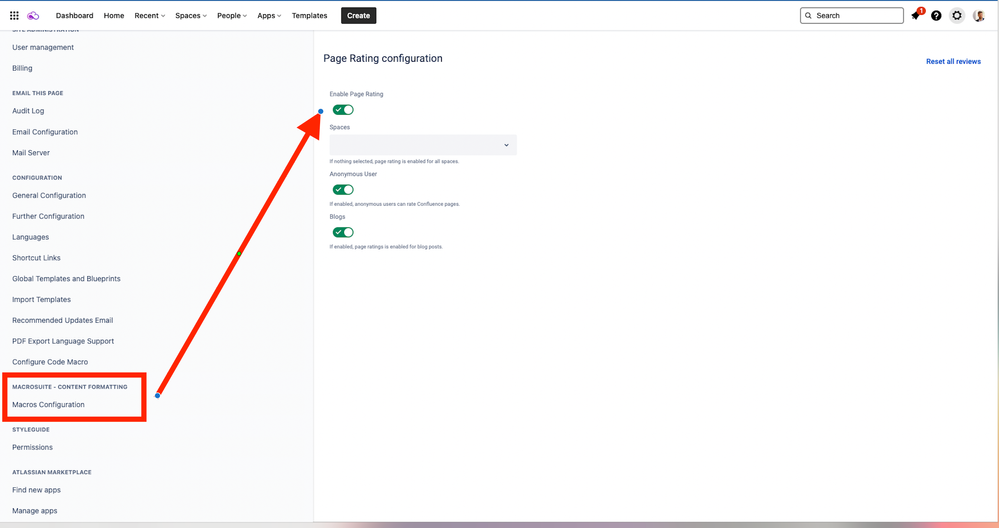Expand the Recent menu
The height and width of the screenshot is (528, 999).
pos(150,15)
